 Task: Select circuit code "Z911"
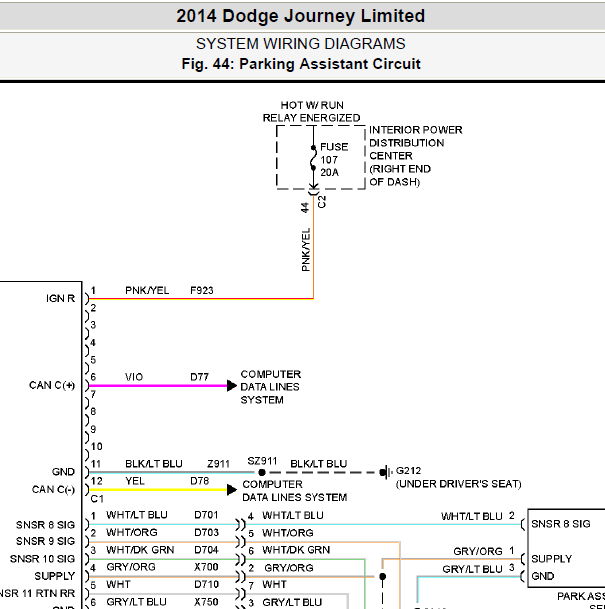point(218,464)
